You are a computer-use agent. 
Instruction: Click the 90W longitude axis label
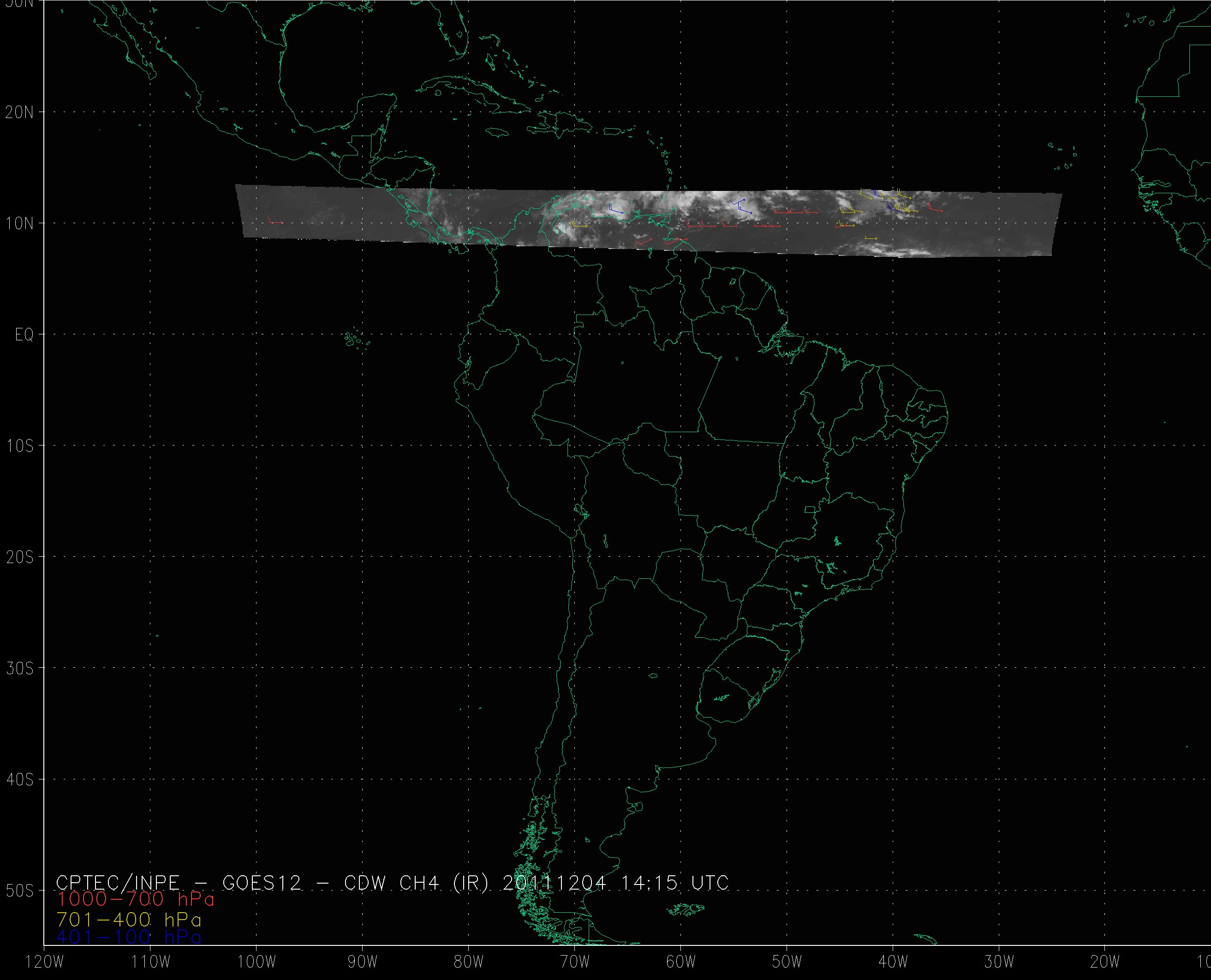click(363, 962)
